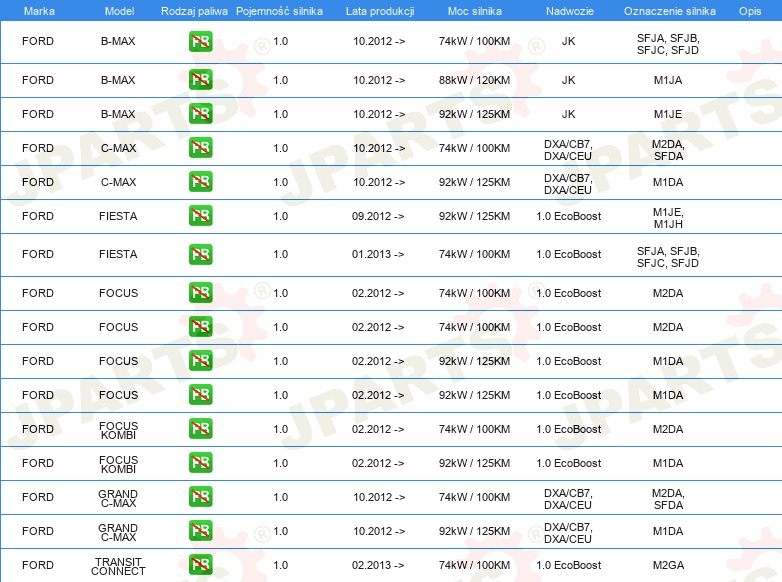Click fuel type icon for Transit Connect

click(200, 565)
